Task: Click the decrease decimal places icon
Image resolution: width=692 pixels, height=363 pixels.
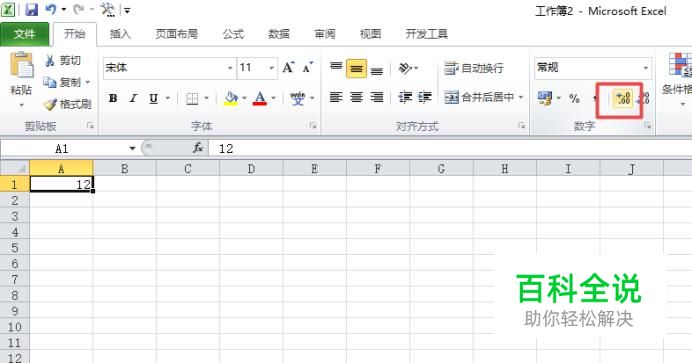Action: click(643, 98)
